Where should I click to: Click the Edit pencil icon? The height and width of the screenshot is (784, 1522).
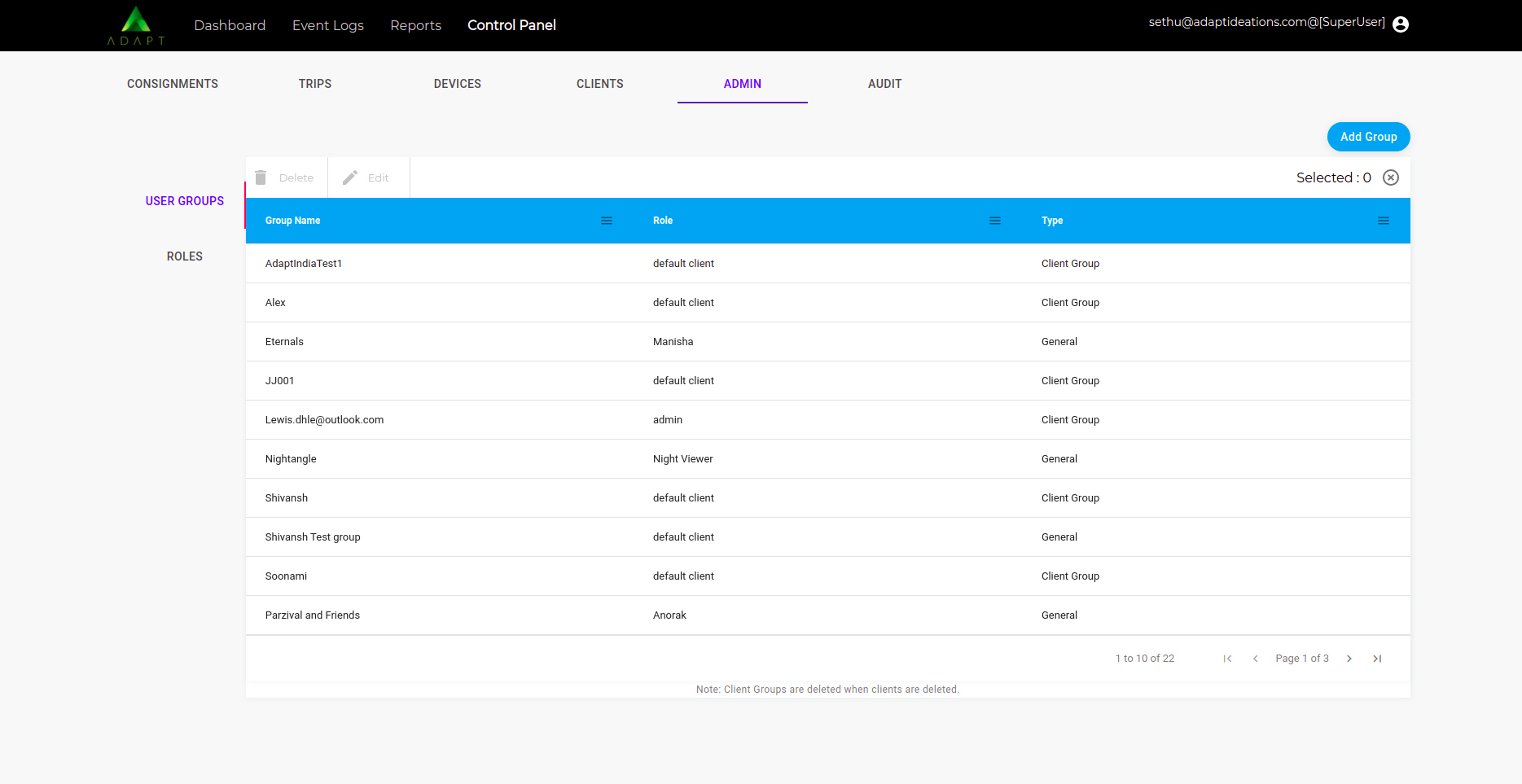pos(350,177)
